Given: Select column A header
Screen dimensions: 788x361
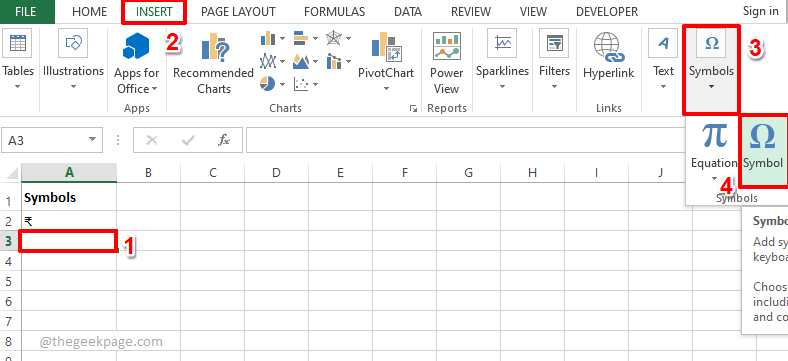Looking at the screenshot, I should (69, 173).
